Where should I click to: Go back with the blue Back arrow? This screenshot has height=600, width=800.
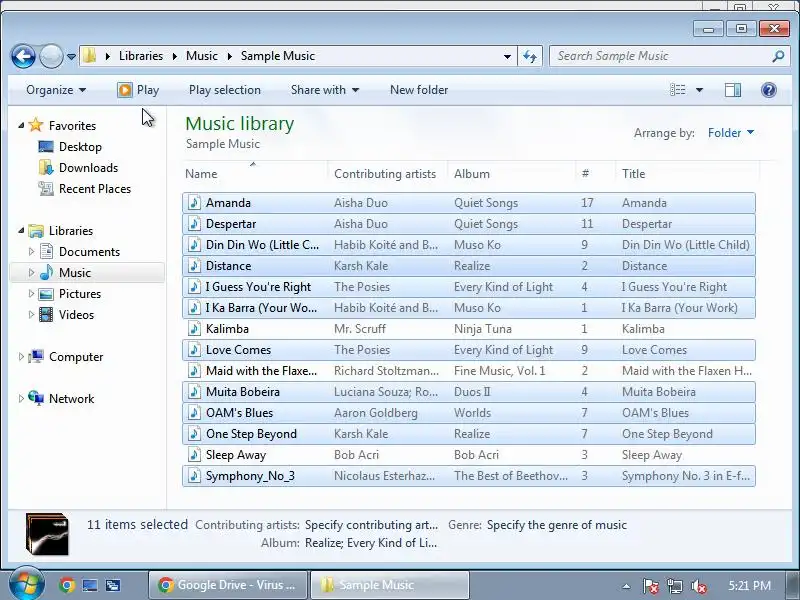pos(23,56)
